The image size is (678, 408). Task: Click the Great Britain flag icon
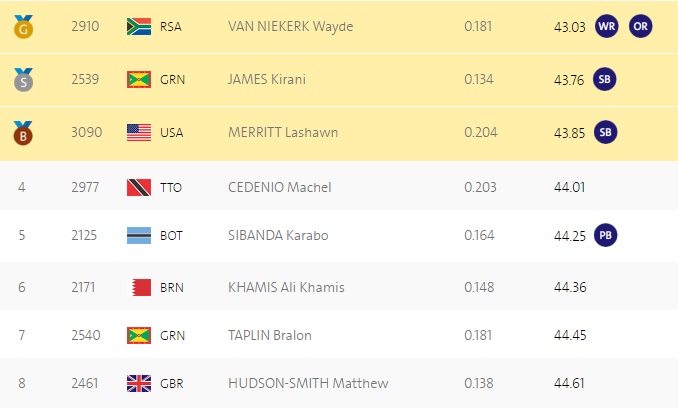(139, 383)
